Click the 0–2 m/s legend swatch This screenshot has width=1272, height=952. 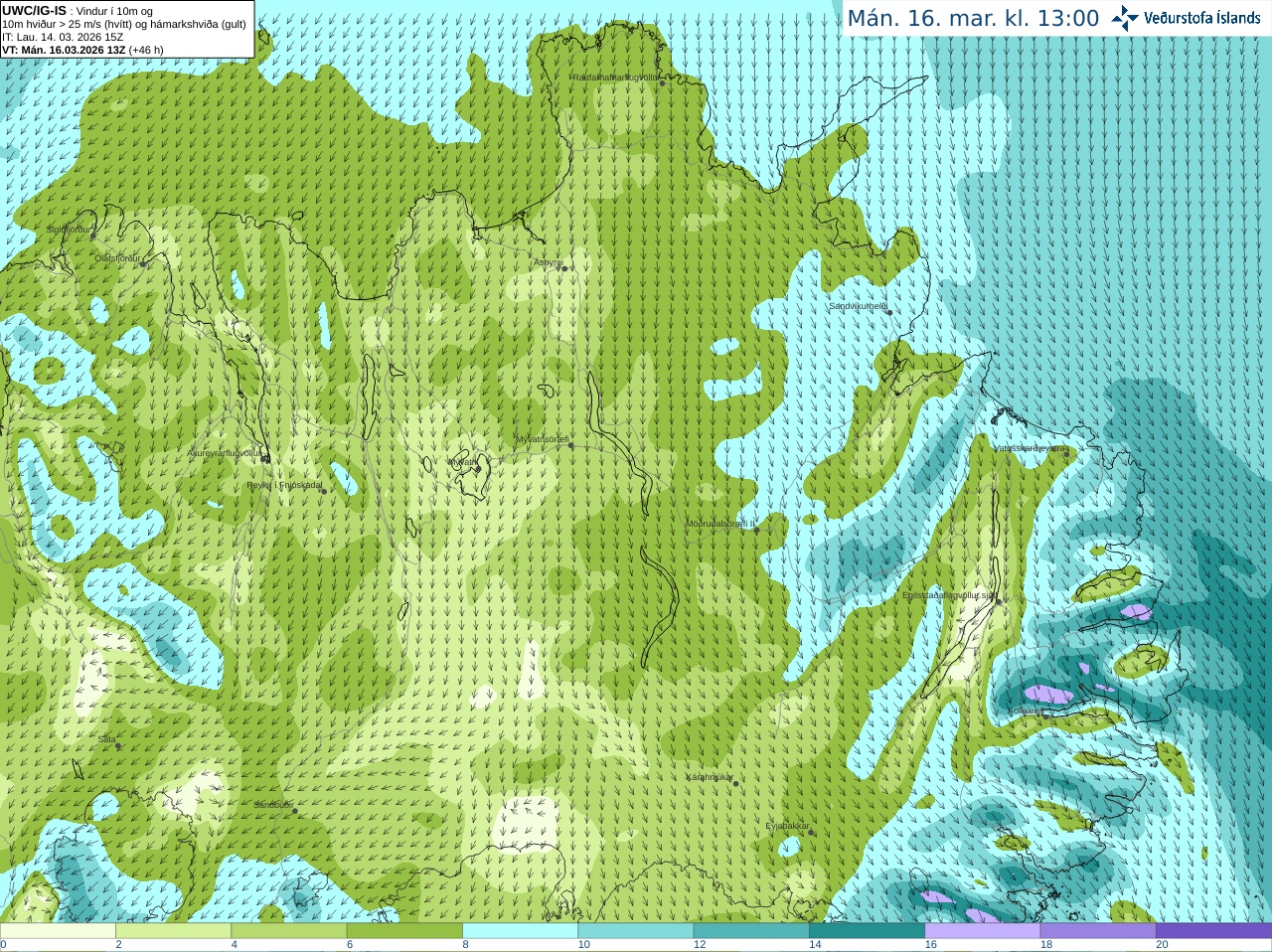pos(58,930)
